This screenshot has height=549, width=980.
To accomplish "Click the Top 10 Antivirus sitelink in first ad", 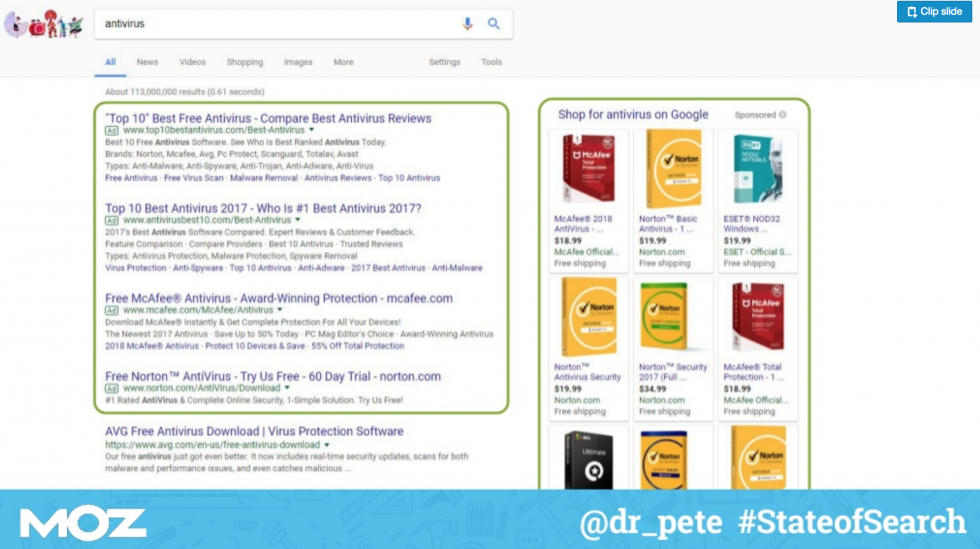I will click(x=409, y=178).
